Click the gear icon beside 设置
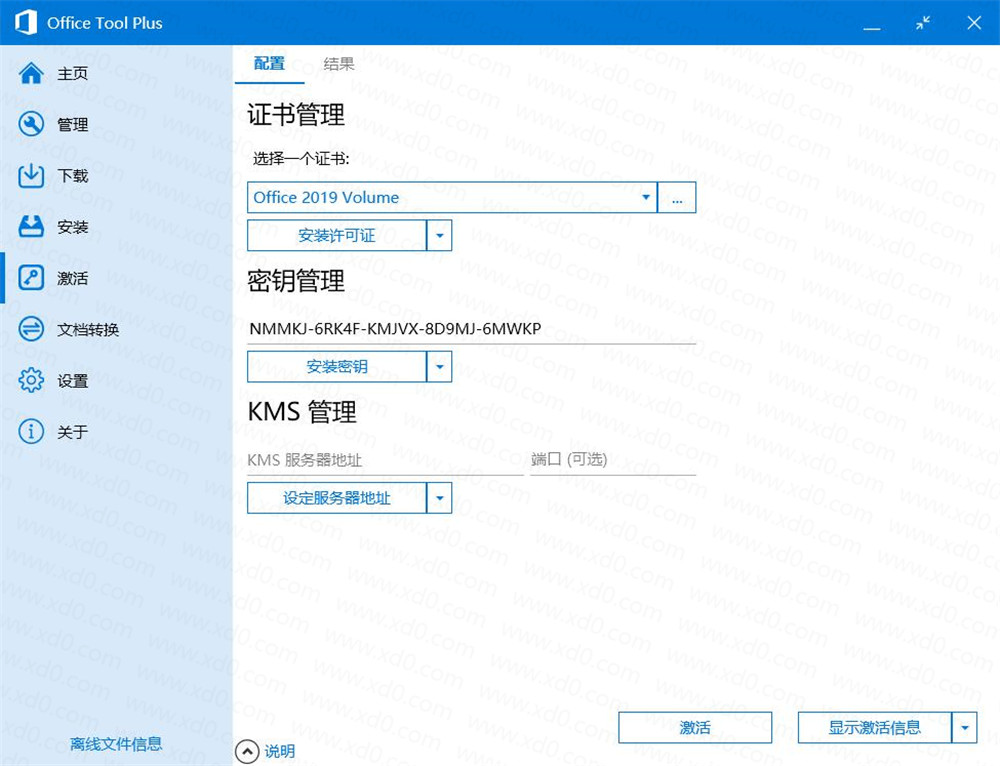 coord(31,381)
